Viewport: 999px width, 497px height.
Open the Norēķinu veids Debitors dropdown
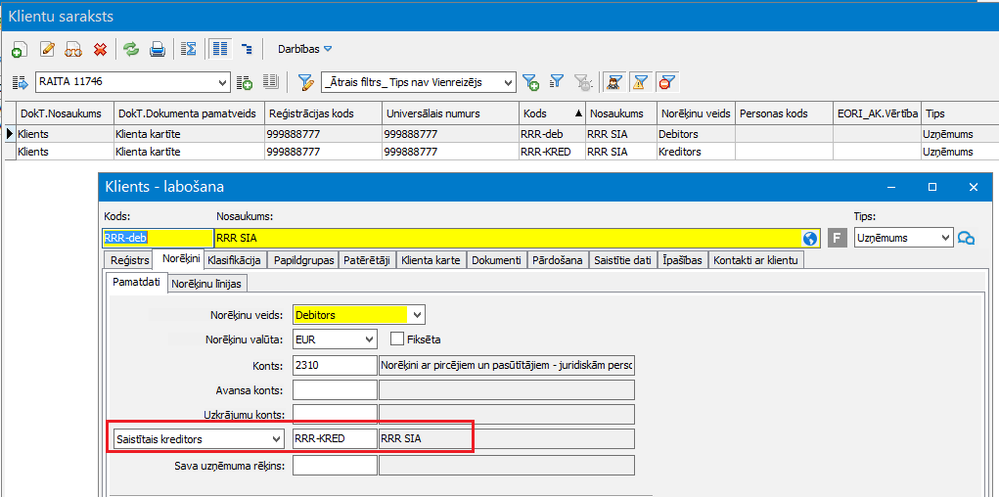pyautogui.click(x=418, y=315)
